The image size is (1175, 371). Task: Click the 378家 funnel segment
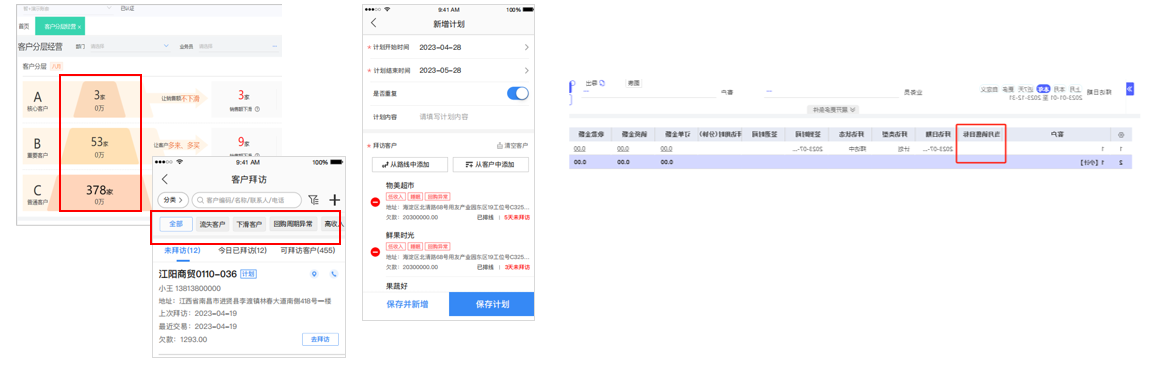click(x=98, y=192)
